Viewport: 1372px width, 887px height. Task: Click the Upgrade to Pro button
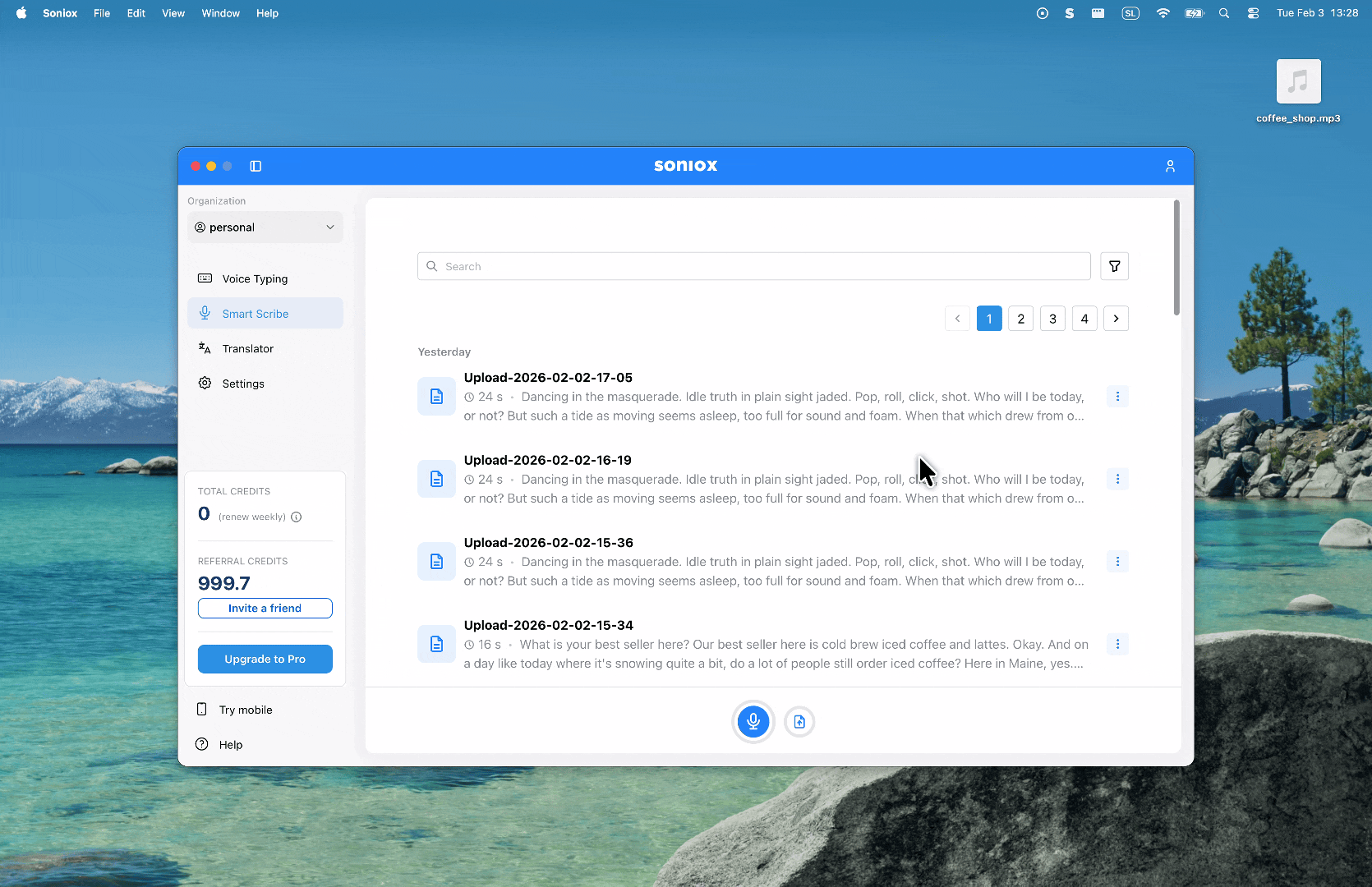click(x=265, y=659)
